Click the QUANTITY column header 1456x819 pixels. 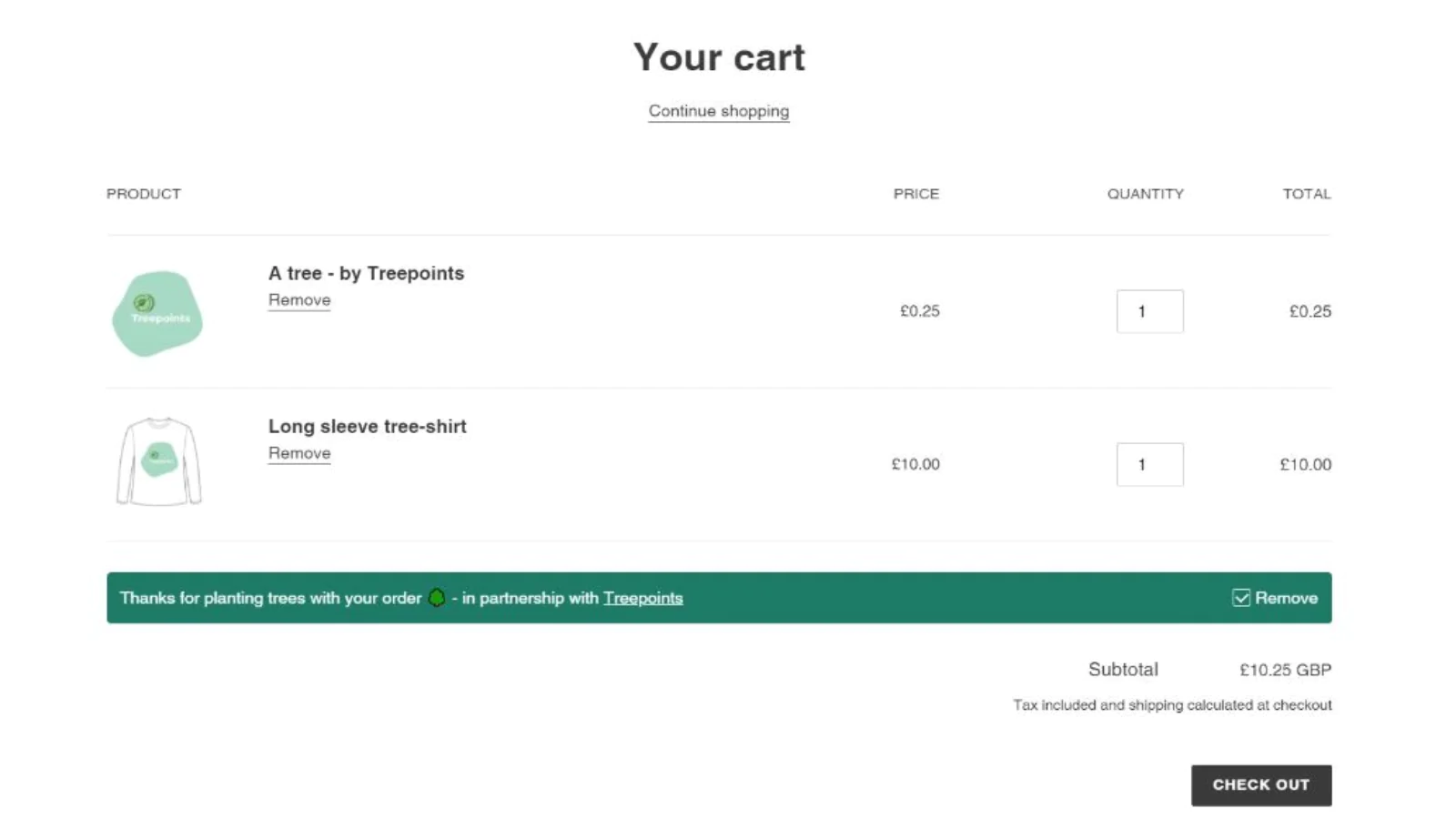point(1145,194)
